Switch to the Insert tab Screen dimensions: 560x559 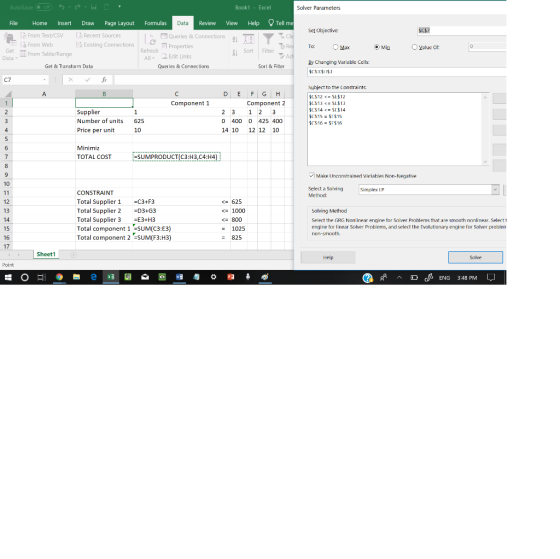point(64,23)
